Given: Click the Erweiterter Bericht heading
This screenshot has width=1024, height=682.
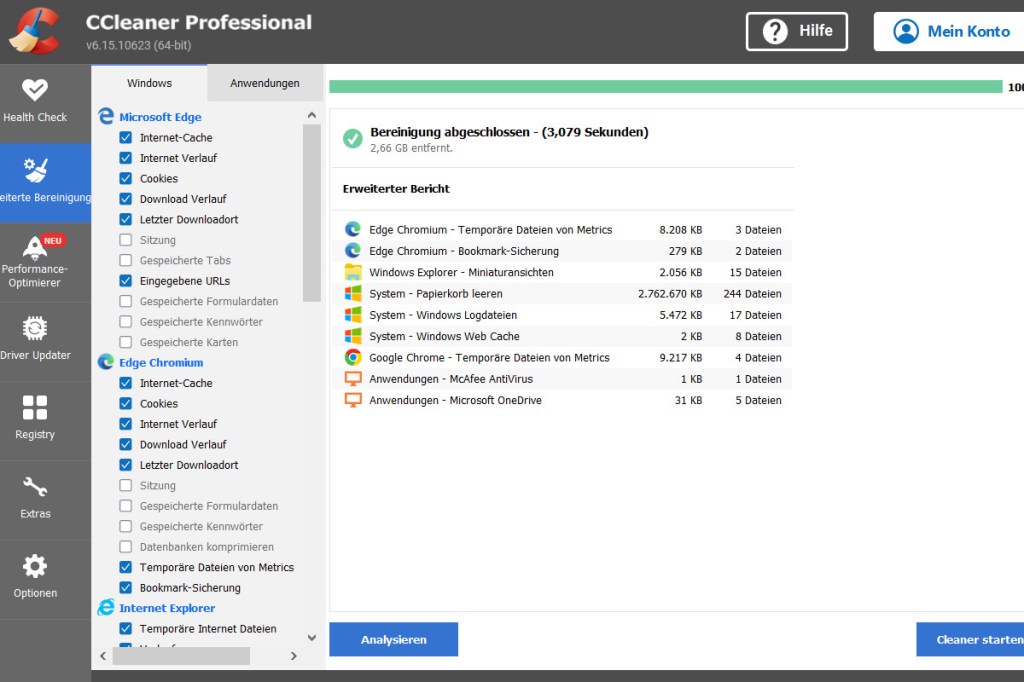Looking at the screenshot, I should pyautogui.click(x=396, y=189).
